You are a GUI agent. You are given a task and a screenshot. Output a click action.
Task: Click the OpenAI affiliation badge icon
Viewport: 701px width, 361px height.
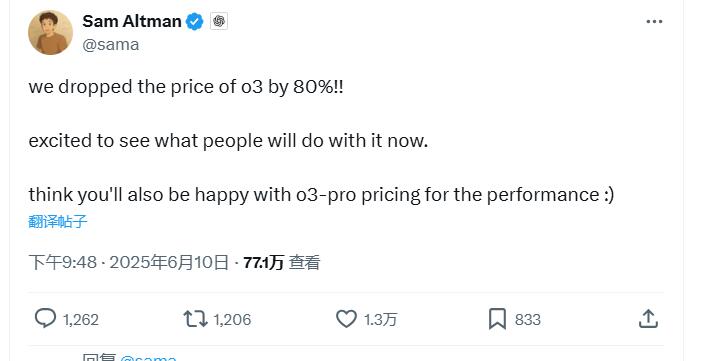(219, 21)
